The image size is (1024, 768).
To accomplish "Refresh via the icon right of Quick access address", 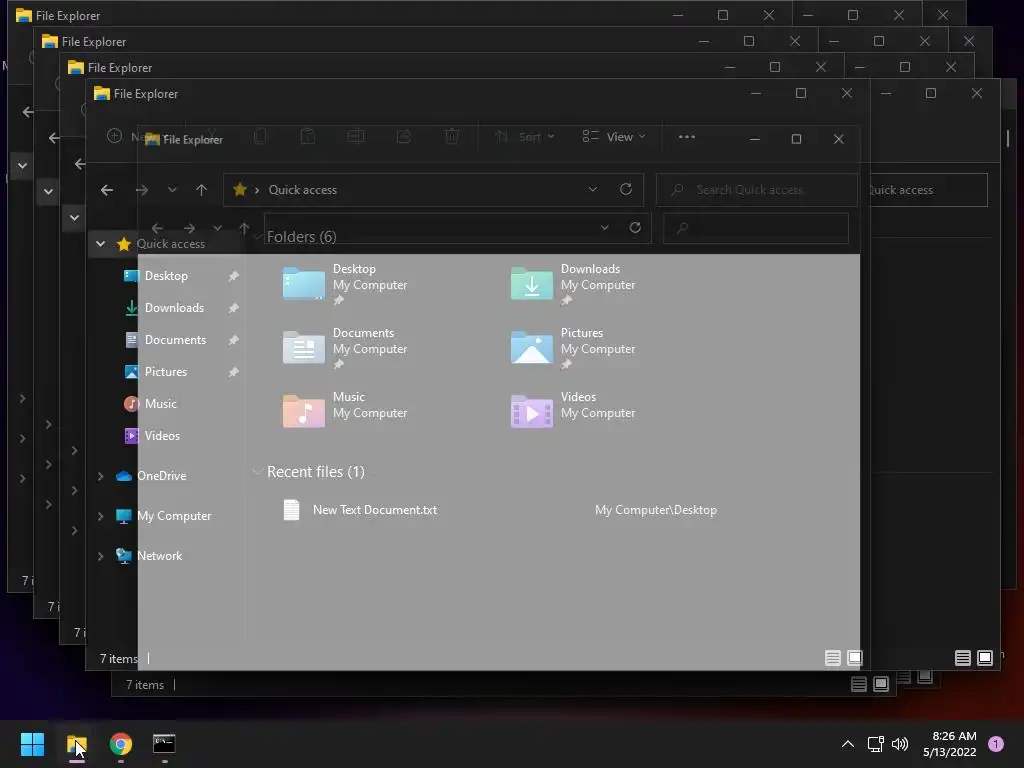I will 626,189.
